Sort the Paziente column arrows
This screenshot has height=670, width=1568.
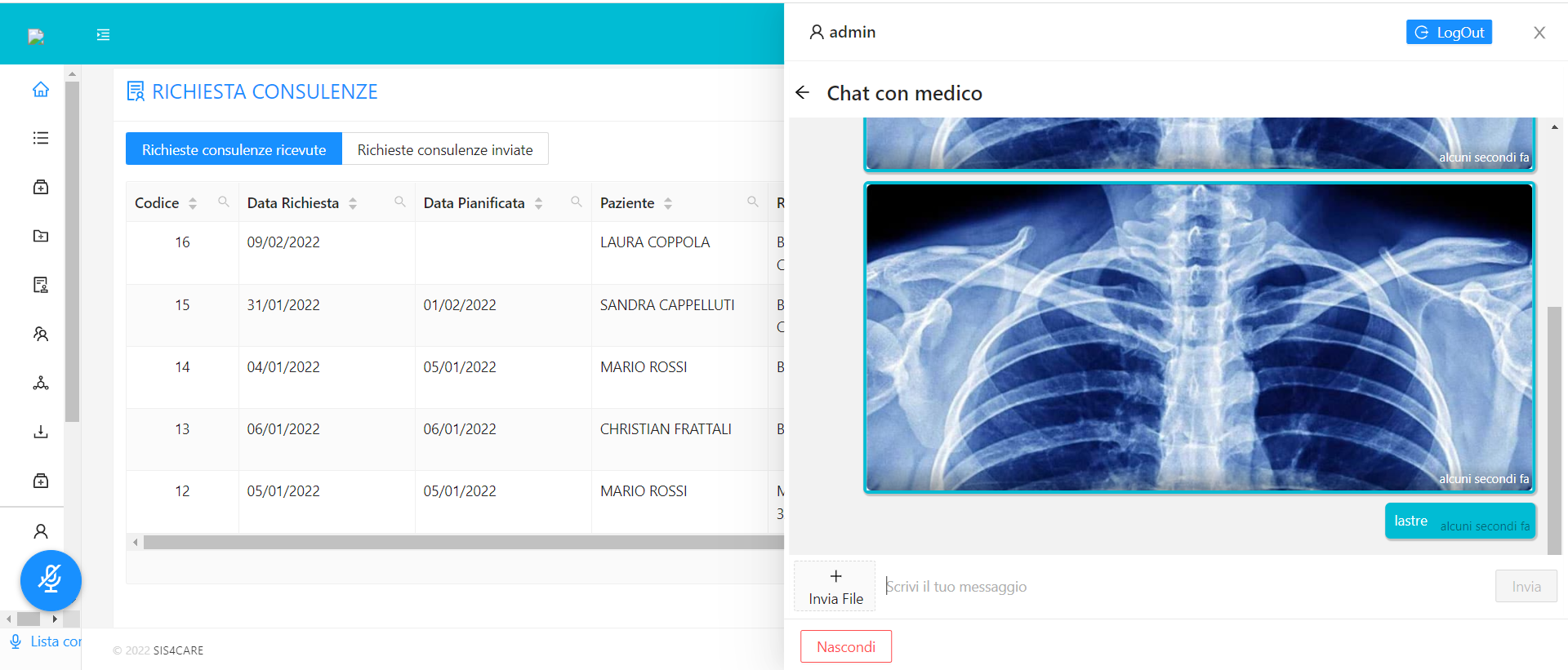click(x=668, y=203)
